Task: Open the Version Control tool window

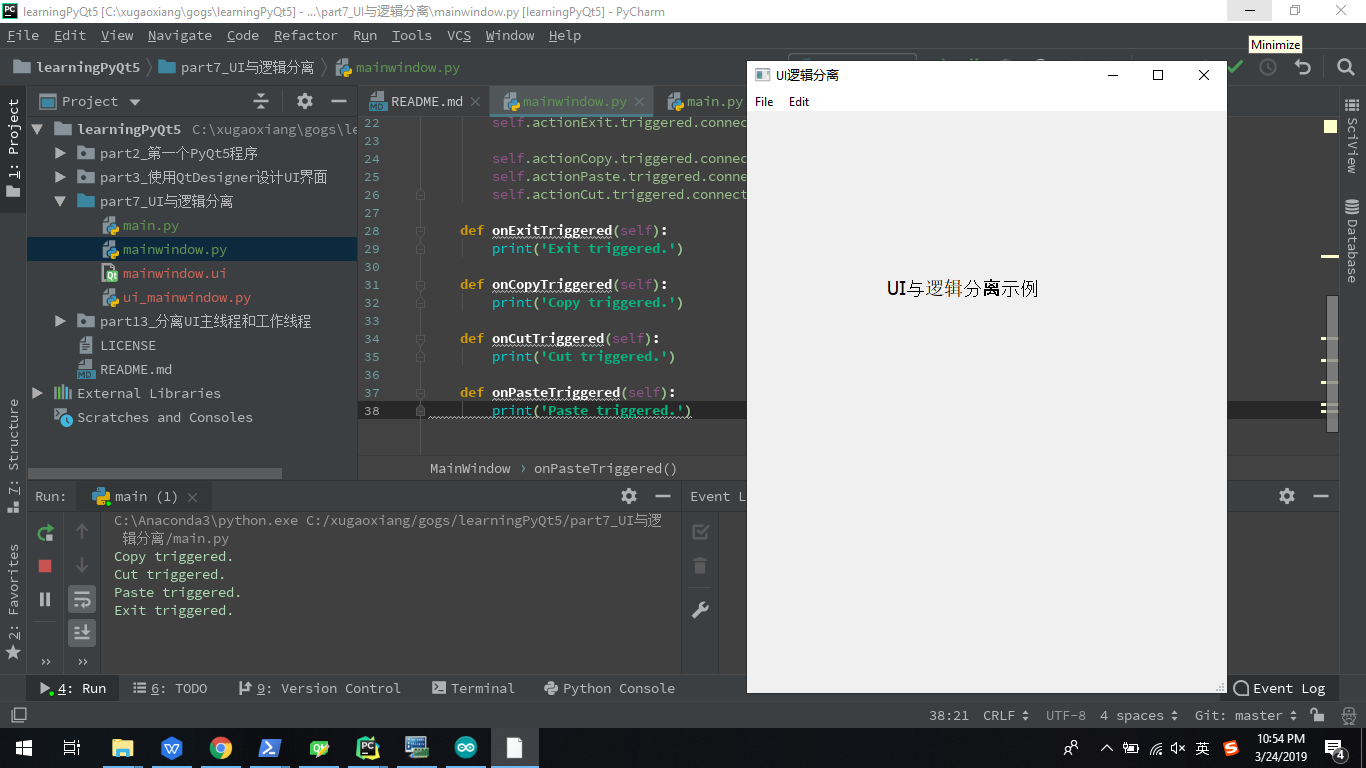Action: (319, 688)
